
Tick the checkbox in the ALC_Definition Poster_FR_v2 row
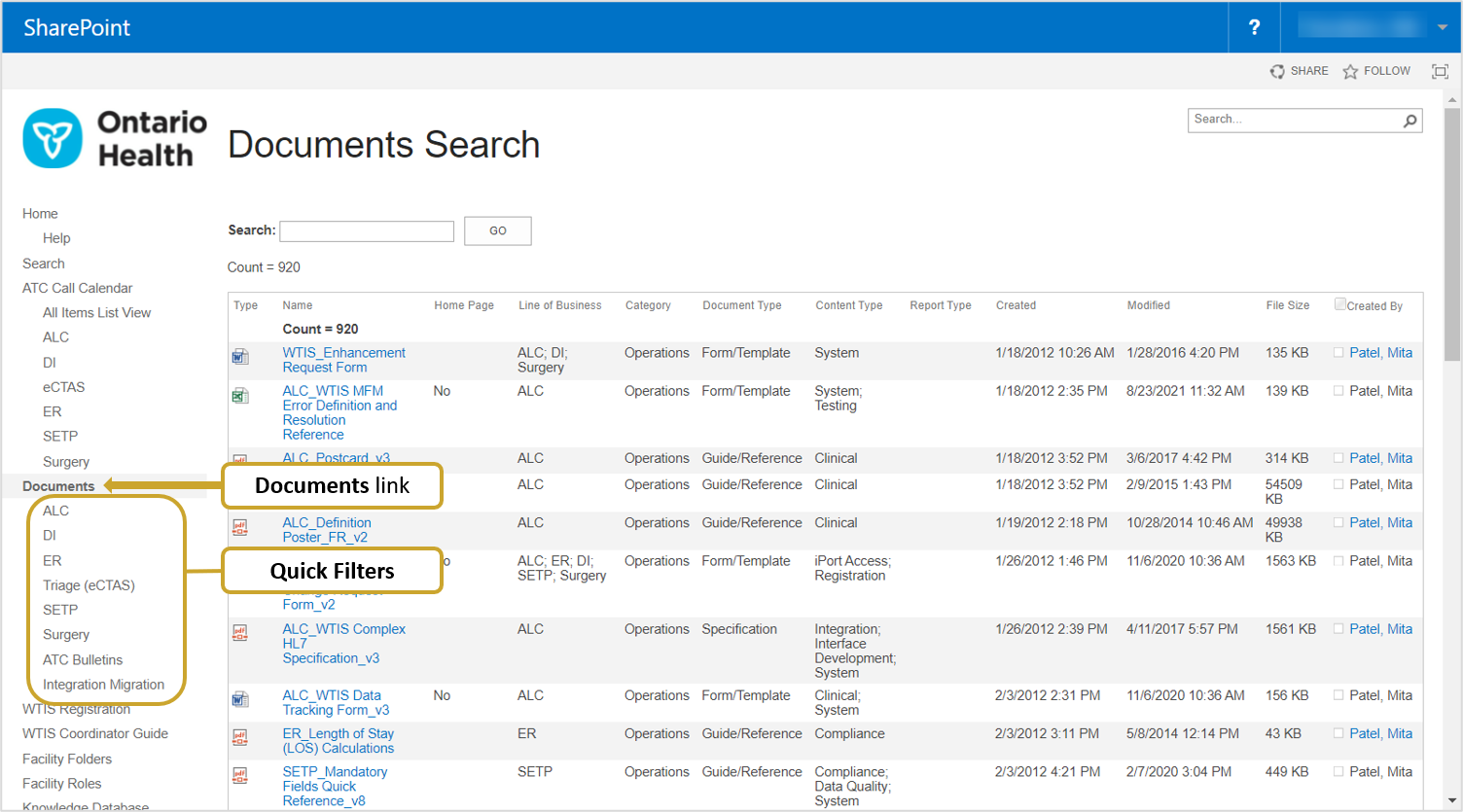click(1338, 523)
